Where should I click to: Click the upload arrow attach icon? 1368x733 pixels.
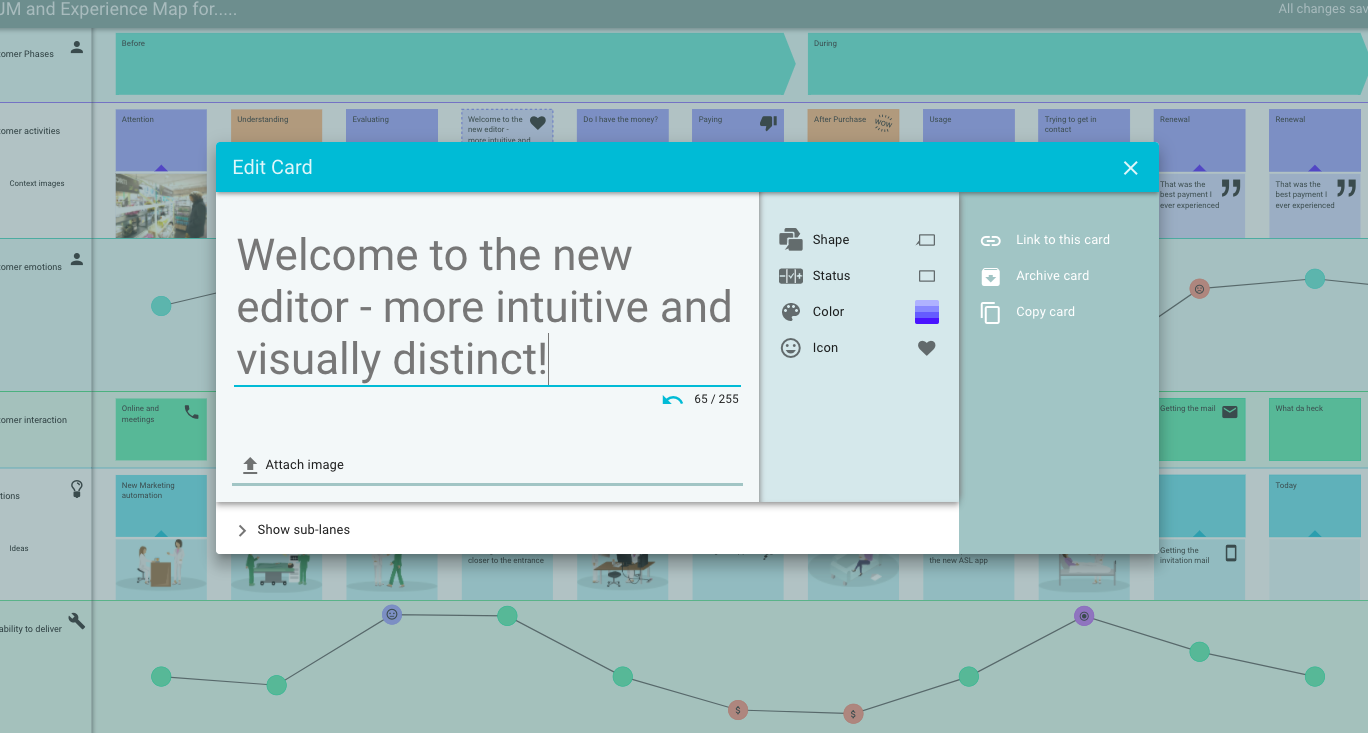tap(250, 465)
